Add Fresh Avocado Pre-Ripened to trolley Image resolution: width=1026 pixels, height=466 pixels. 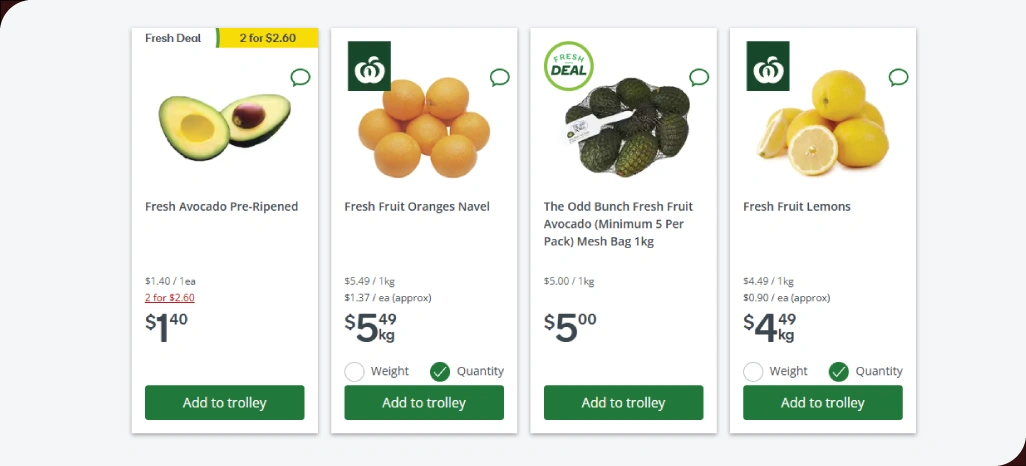point(225,403)
